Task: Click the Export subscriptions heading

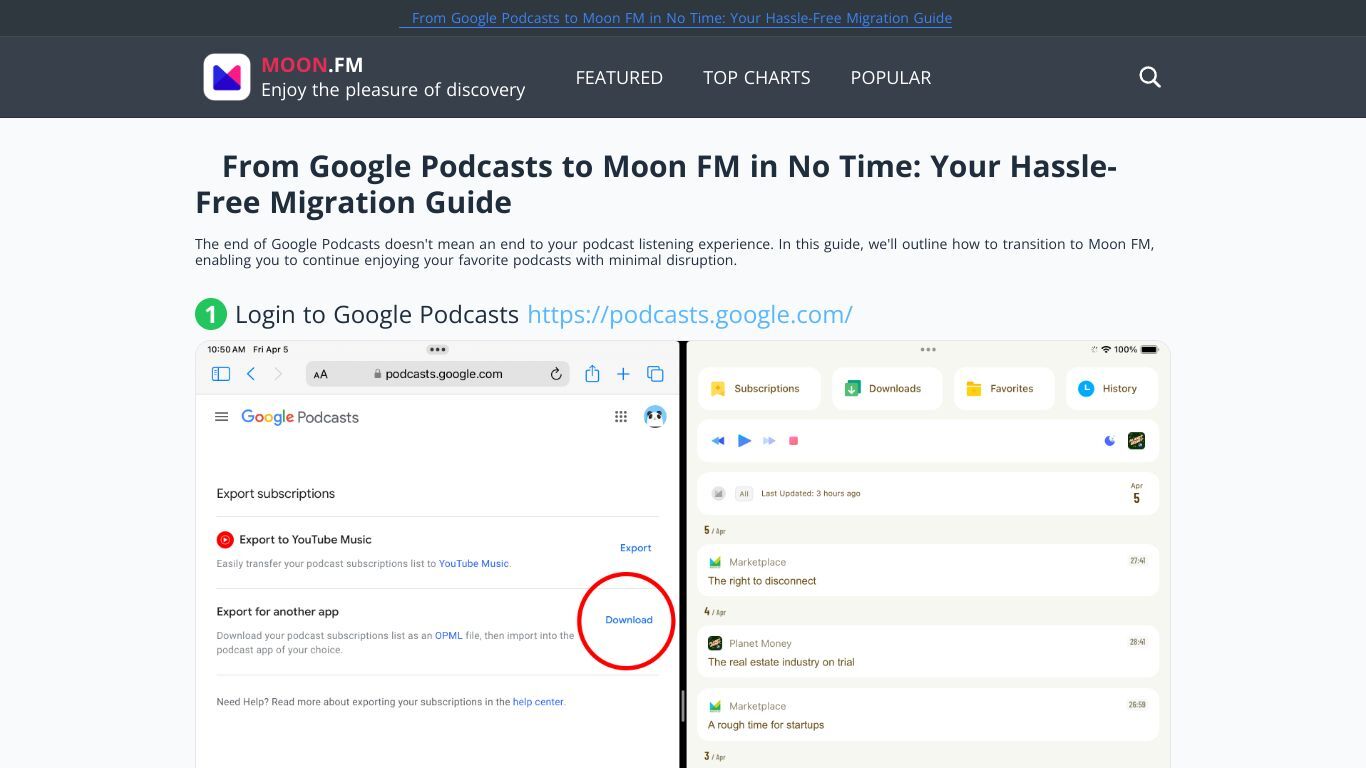Action: coord(276,494)
